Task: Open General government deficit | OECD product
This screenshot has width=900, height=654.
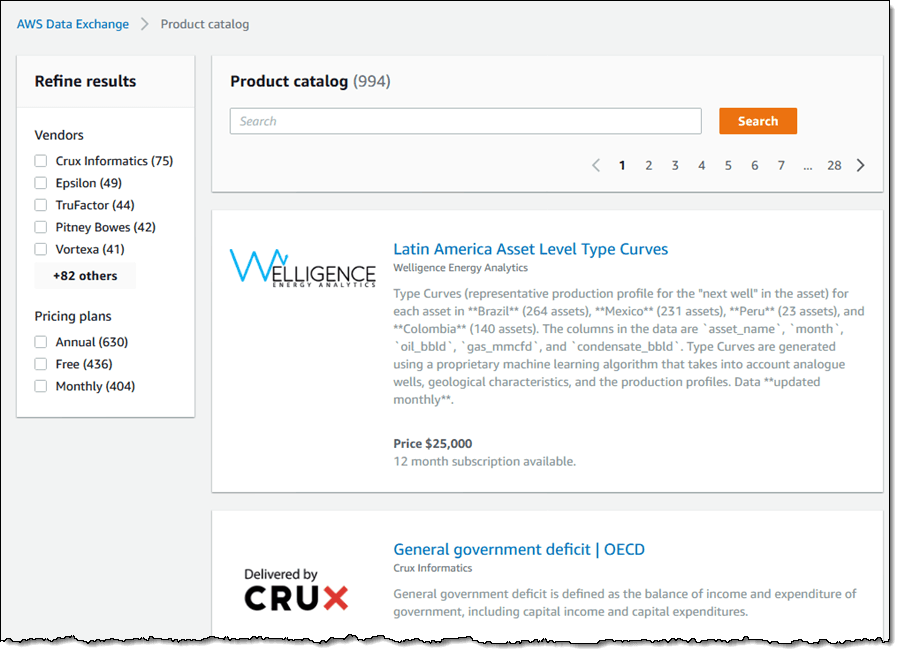Action: click(x=519, y=549)
